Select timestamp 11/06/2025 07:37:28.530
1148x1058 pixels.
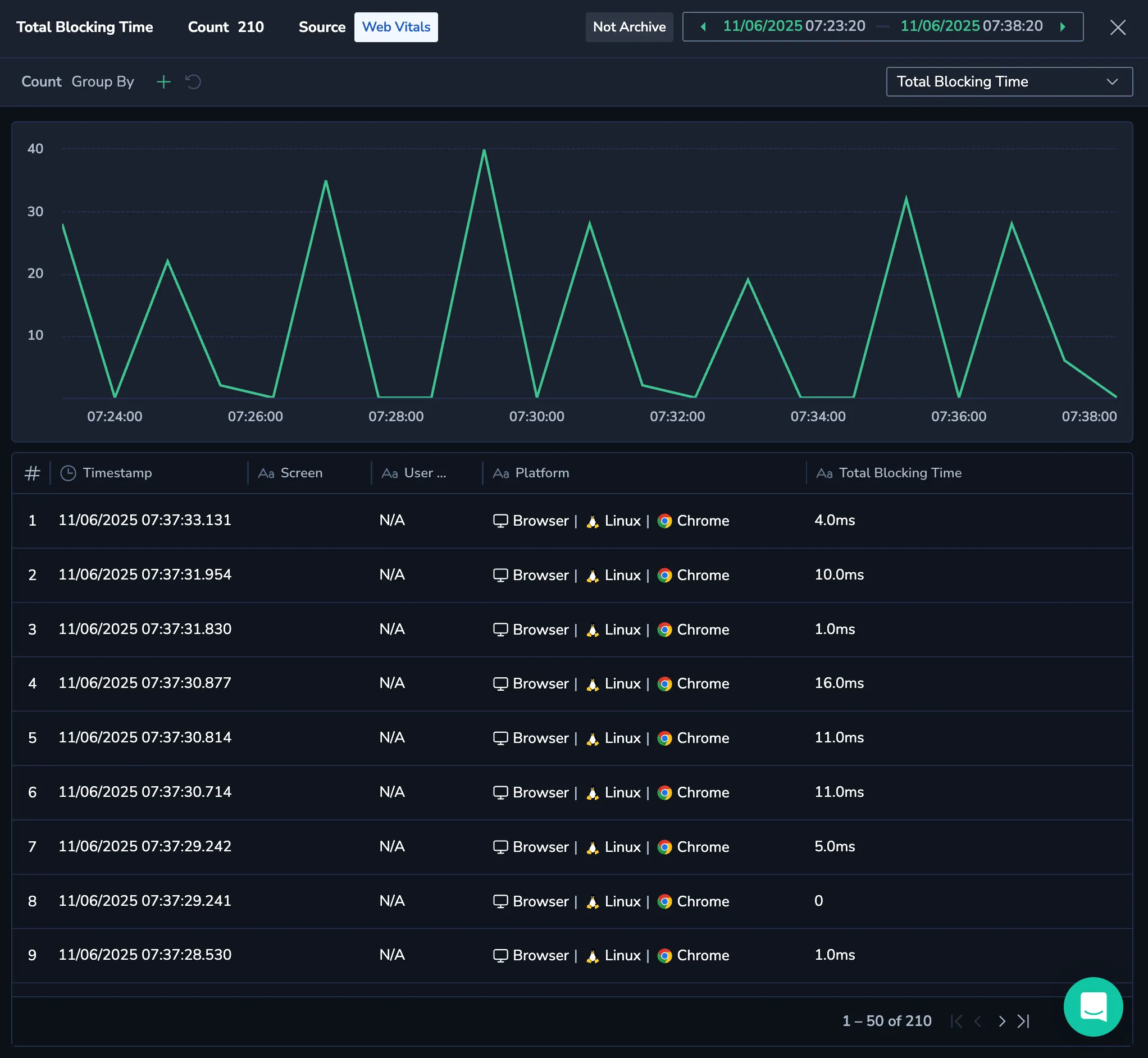coord(145,955)
